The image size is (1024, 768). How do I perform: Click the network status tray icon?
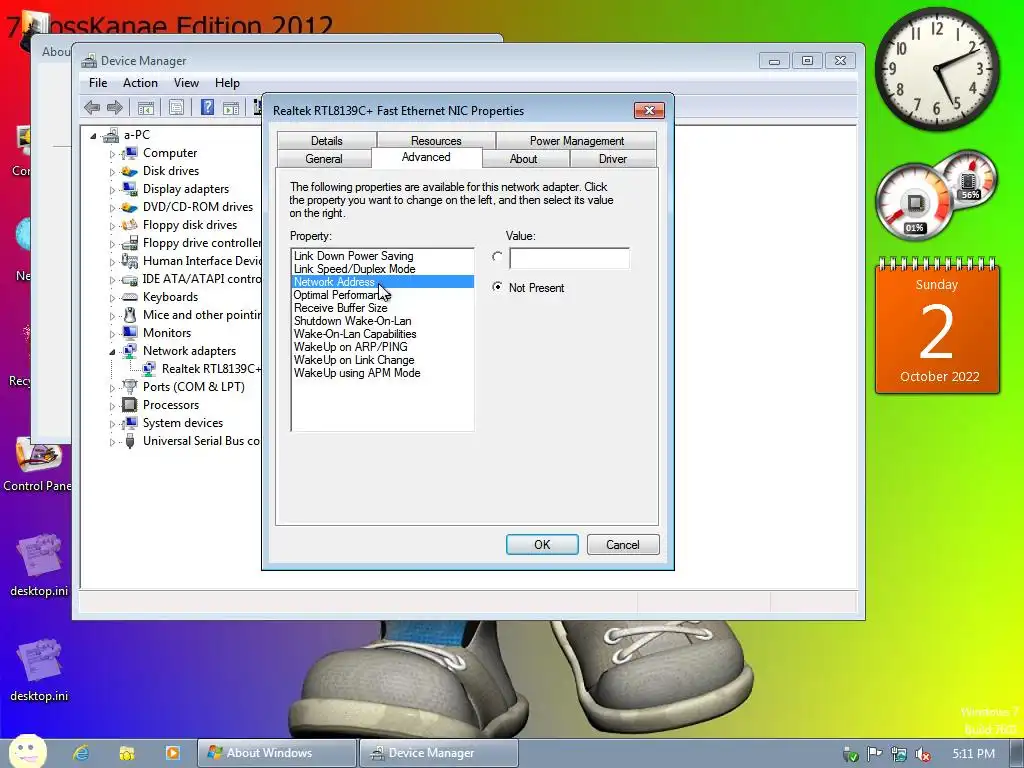pos(899,754)
